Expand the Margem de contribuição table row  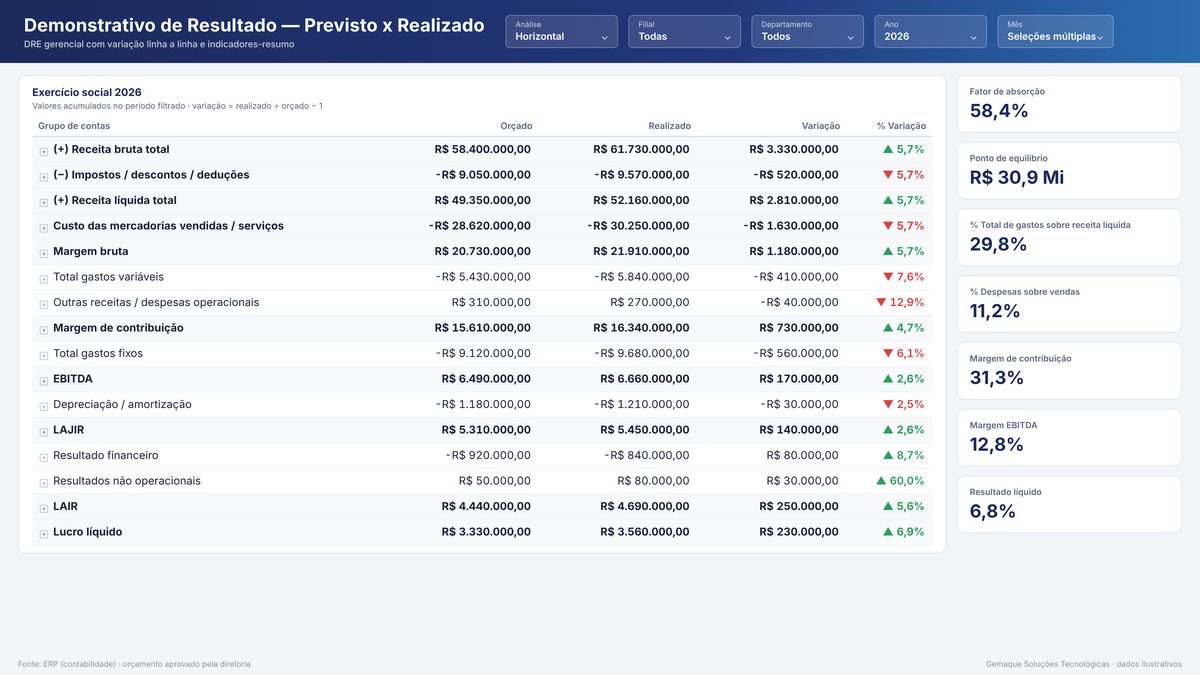pyautogui.click(x=44, y=330)
